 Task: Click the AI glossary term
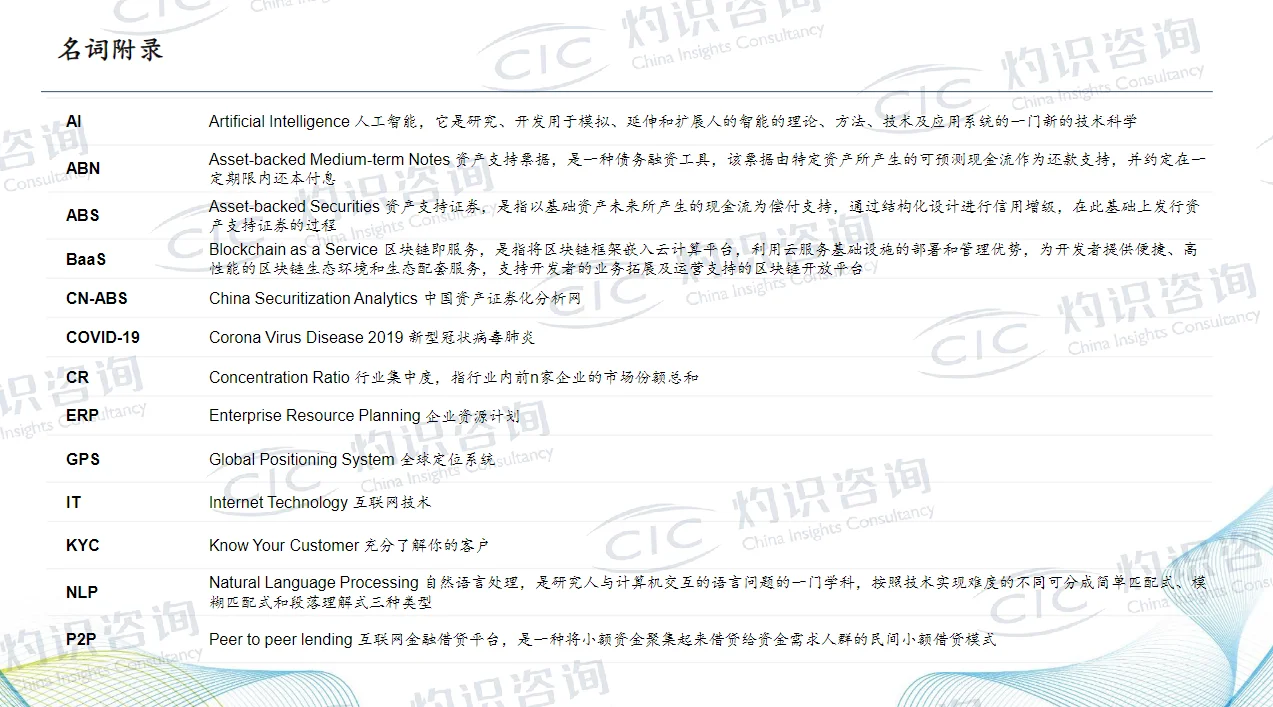74,121
